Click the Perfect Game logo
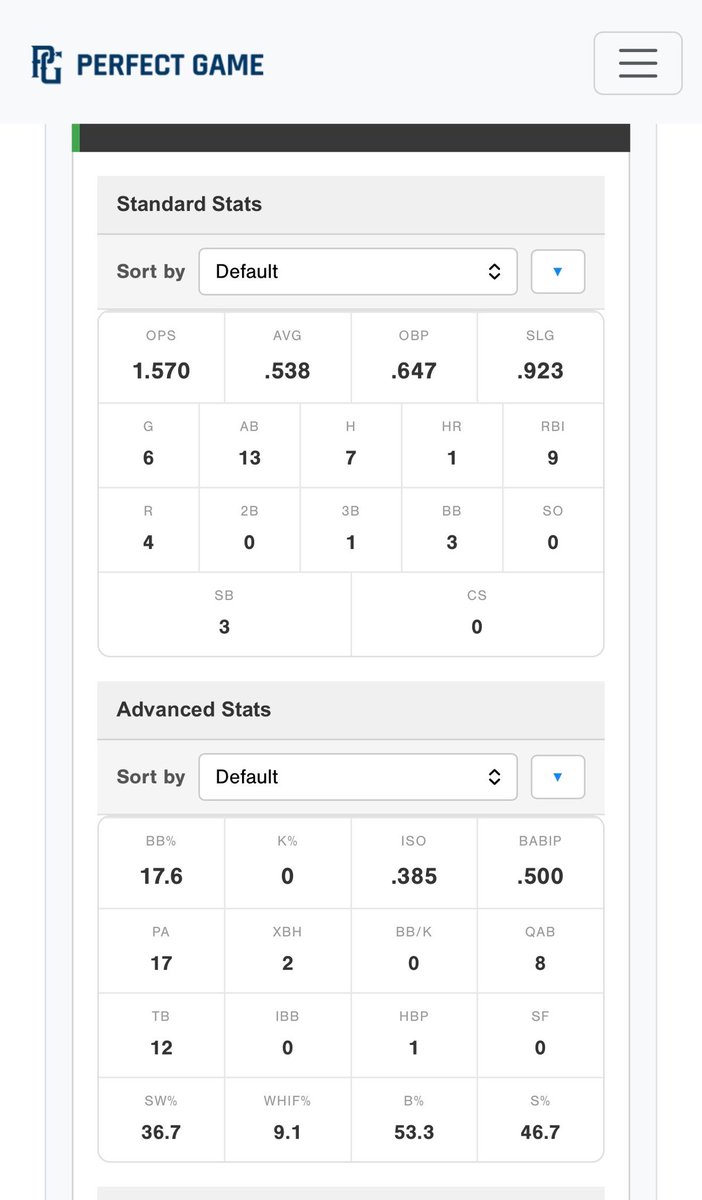 147,65
